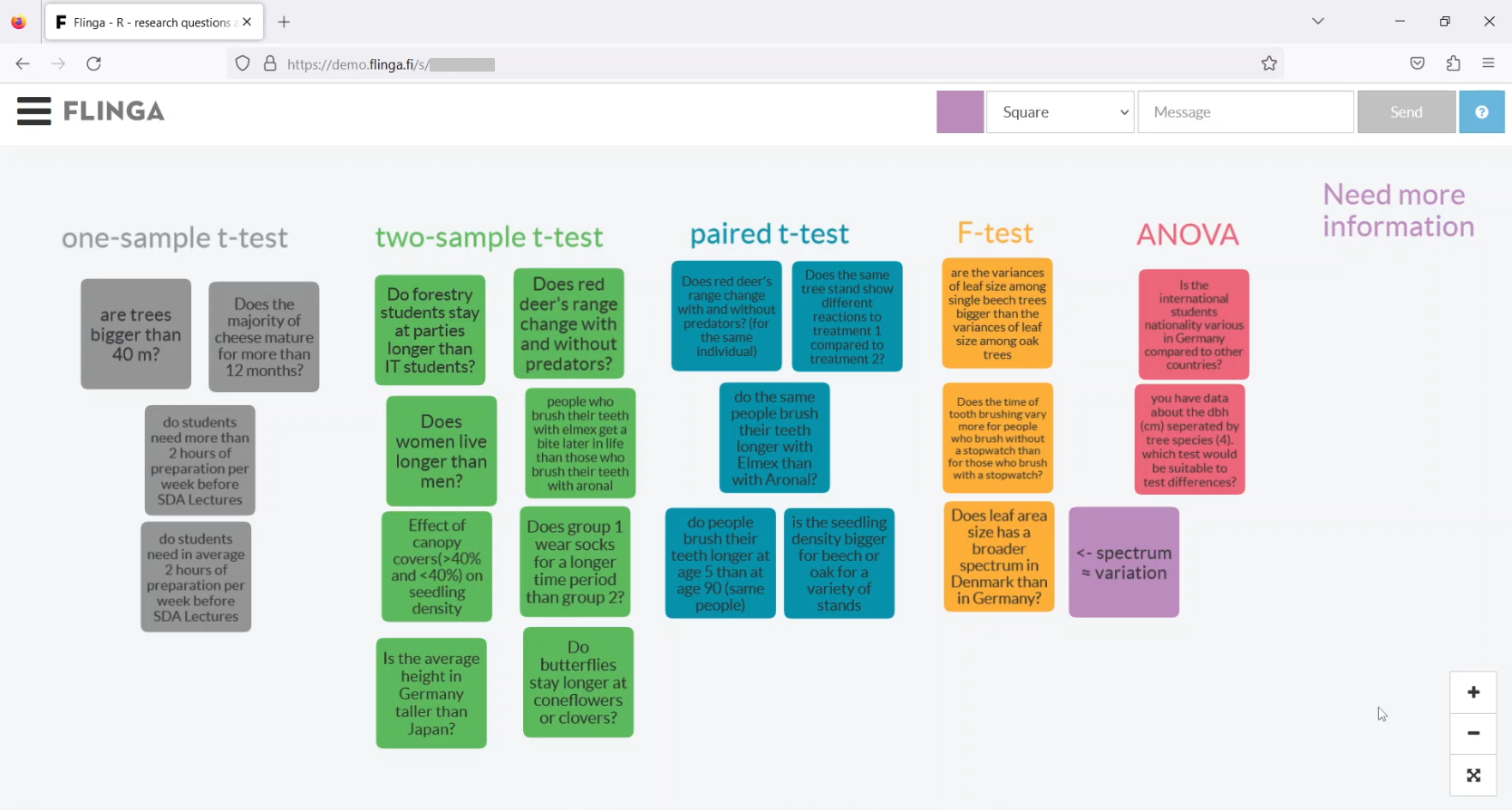Screen dimensions: 1512x810
Task: Click into the Message text field
Action: pyautogui.click(x=1245, y=112)
